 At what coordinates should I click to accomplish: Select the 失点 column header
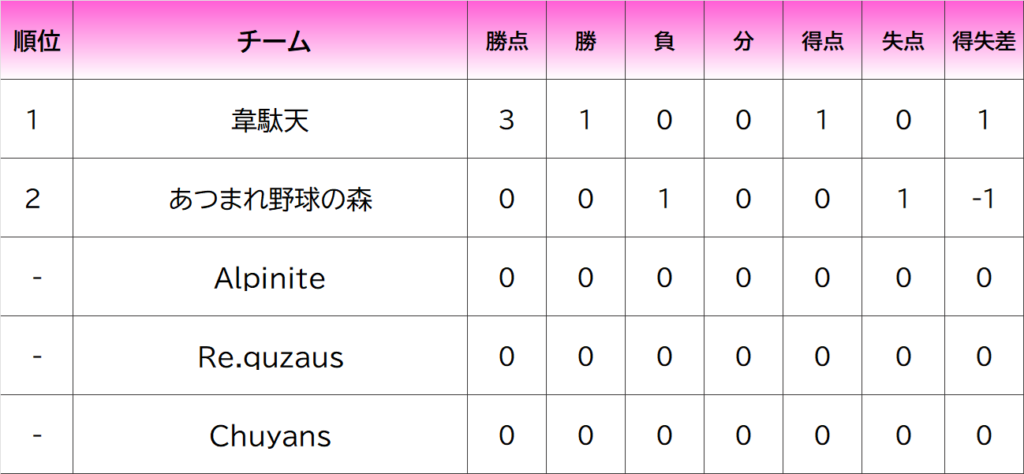903,41
